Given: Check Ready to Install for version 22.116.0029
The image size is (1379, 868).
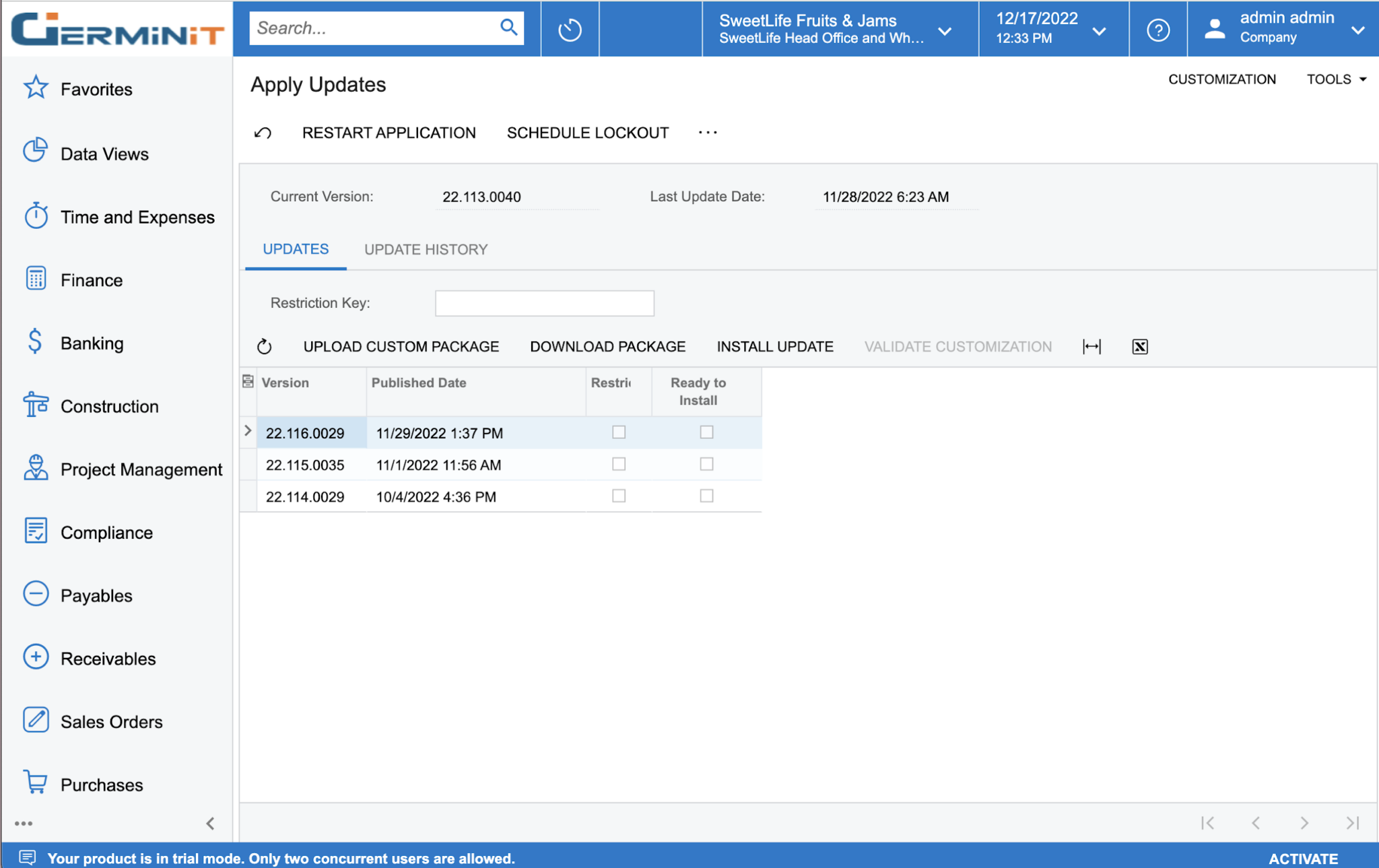Looking at the screenshot, I should [x=706, y=432].
